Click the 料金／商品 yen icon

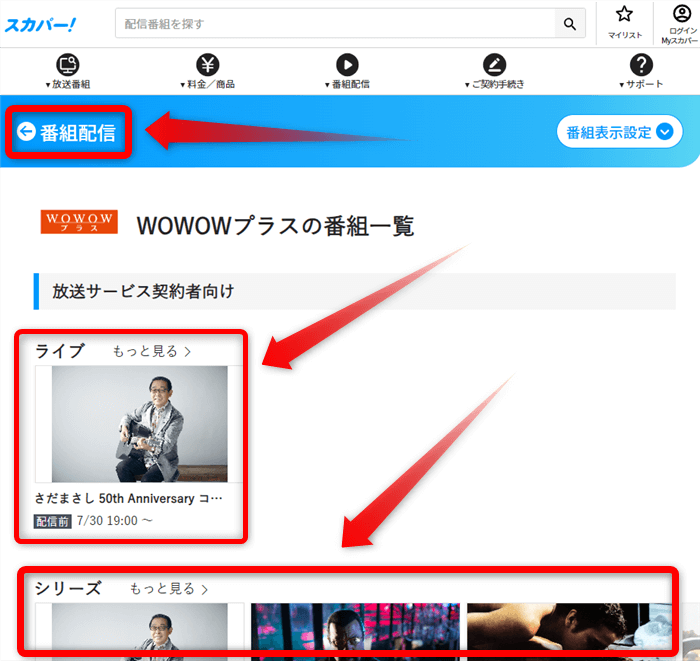208,65
